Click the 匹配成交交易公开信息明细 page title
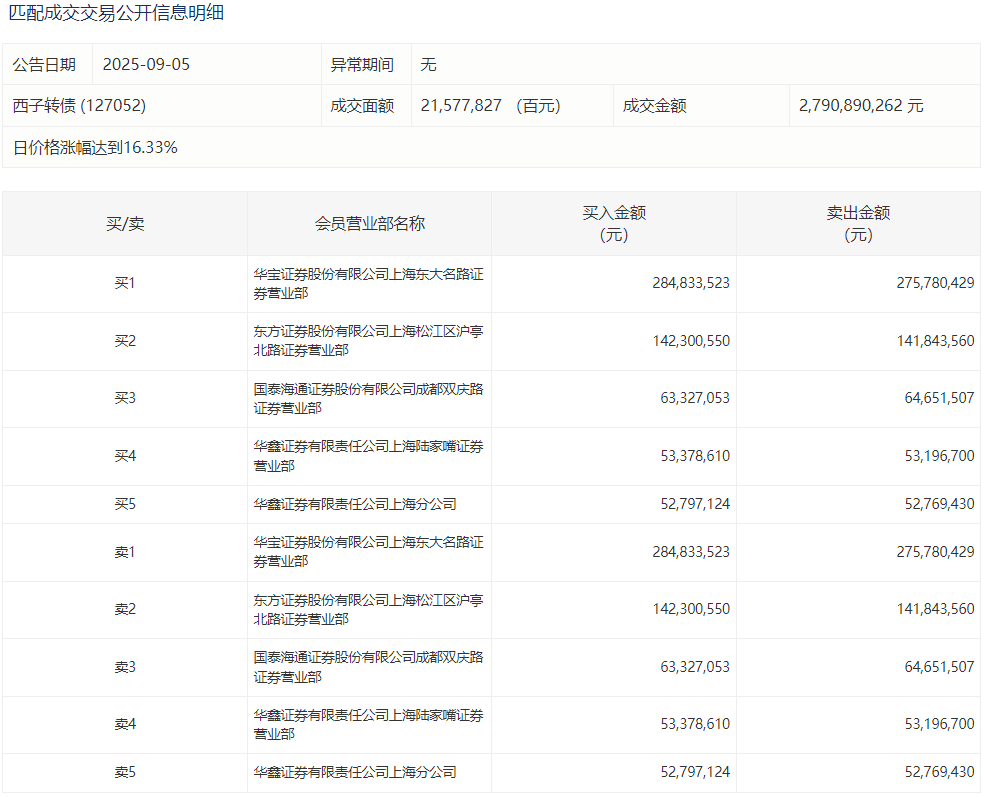Viewport: 984px width, 797px height. click(116, 14)
